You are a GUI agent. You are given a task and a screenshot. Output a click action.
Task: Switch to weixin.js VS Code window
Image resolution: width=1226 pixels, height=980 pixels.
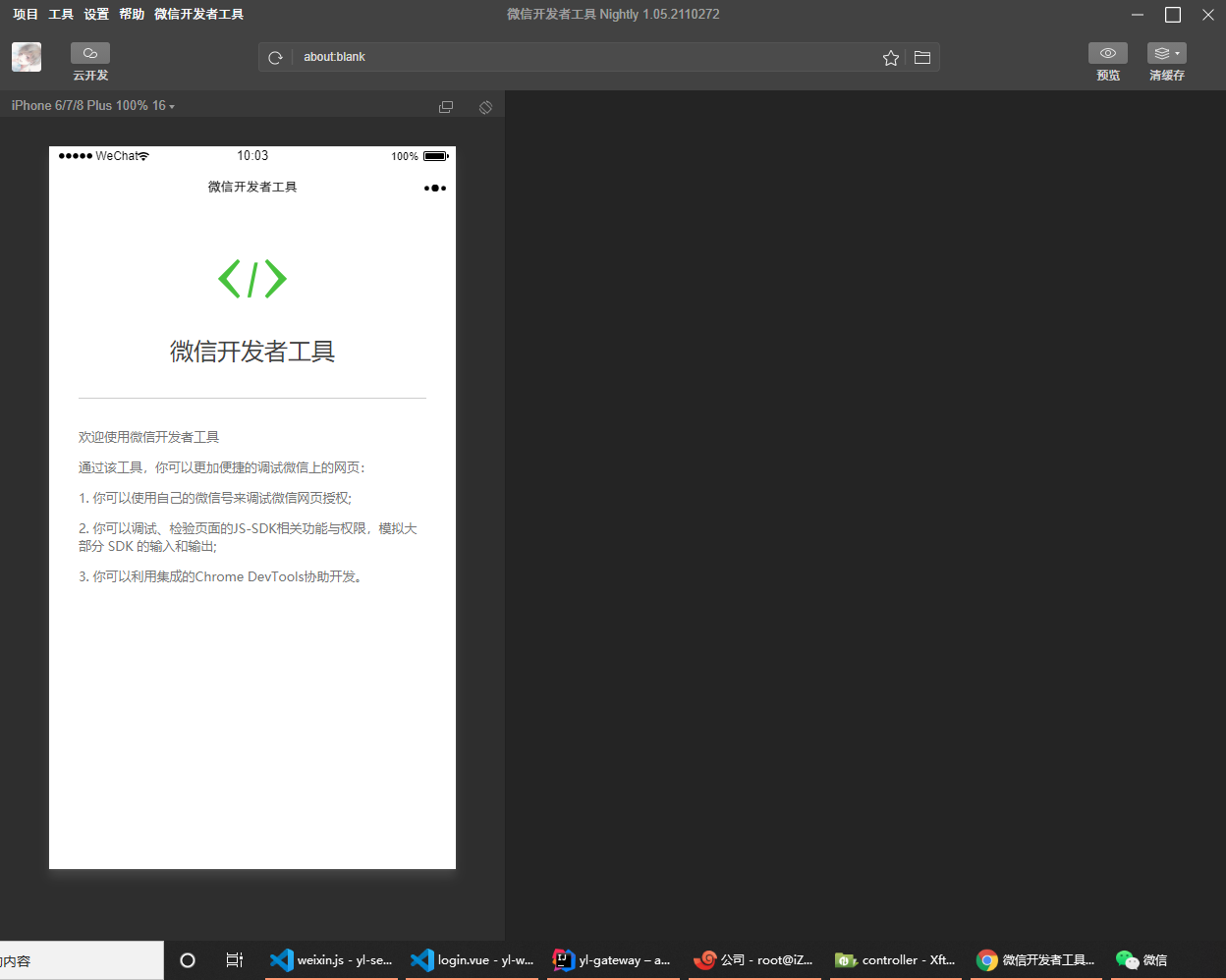[x=332, y=960]
